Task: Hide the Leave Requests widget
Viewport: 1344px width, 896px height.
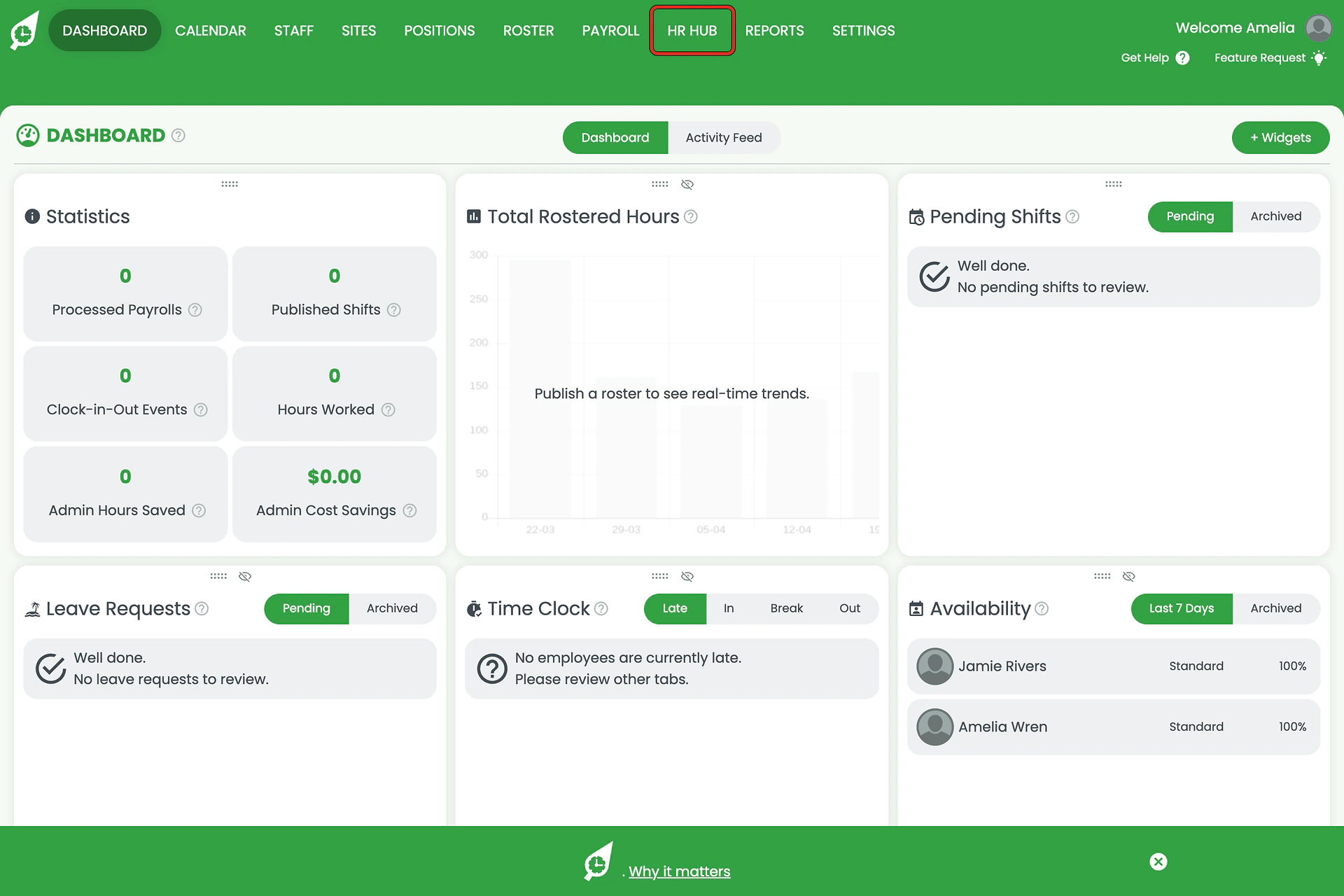Action: (x=245, y=576)
